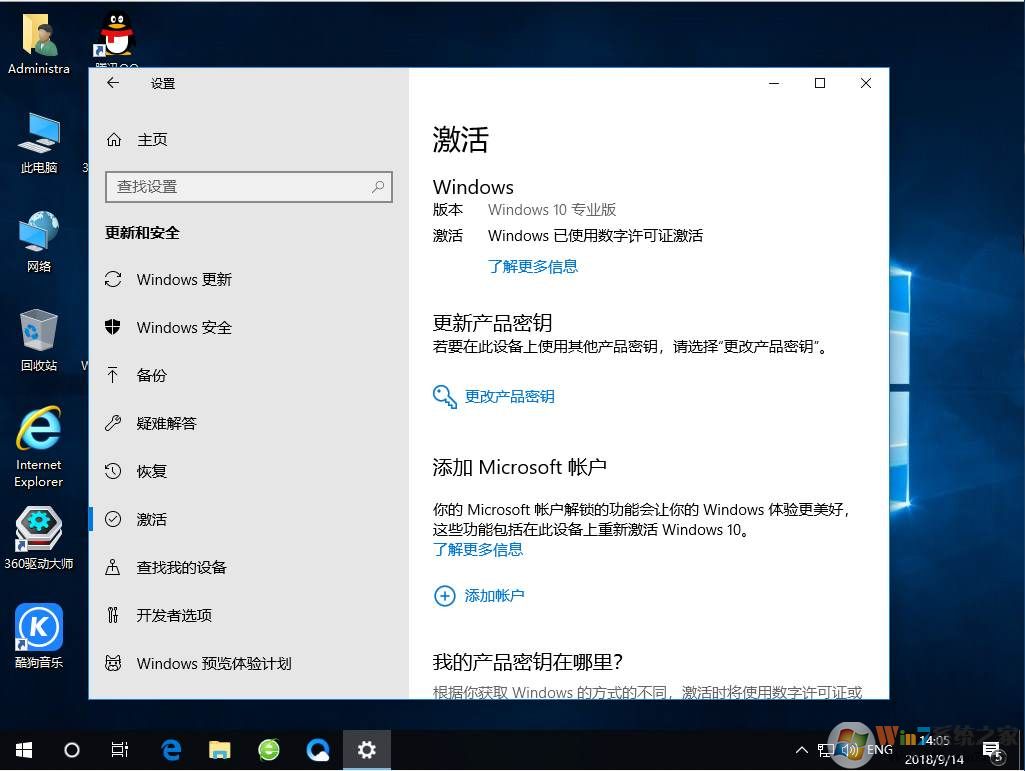Image resolution: width=1025 pixels, height=771 pixels.
Task: Click the Cortana circle on taskbar
Action: (72, 750)
